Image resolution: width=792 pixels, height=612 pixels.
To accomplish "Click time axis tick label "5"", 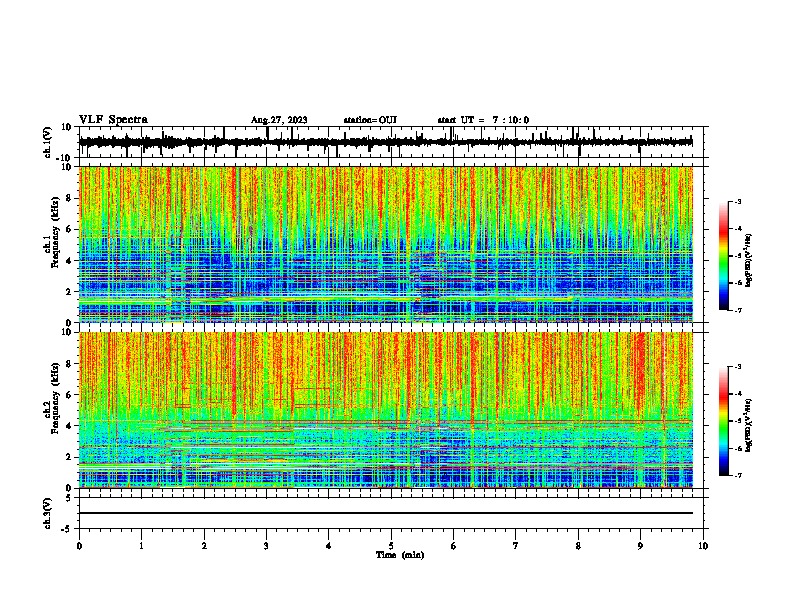I will pos(391,546).
